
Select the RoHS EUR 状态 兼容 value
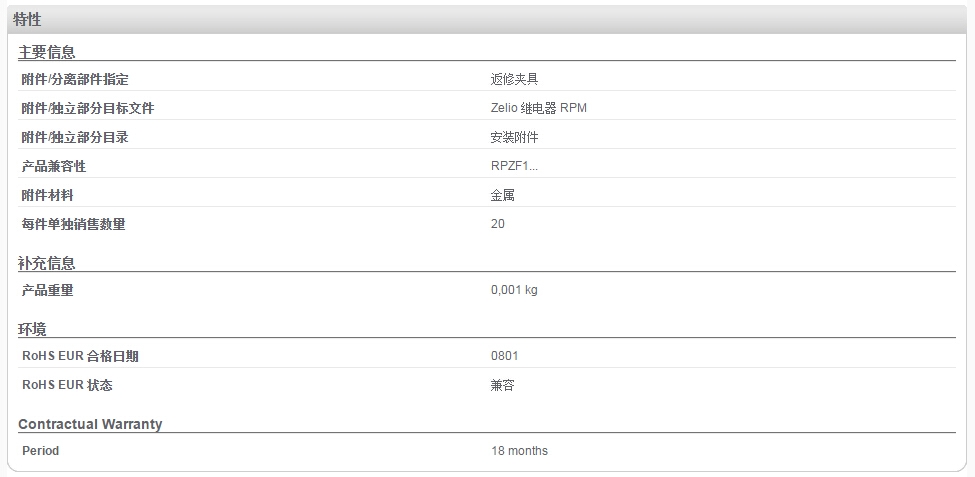(502, 385)
